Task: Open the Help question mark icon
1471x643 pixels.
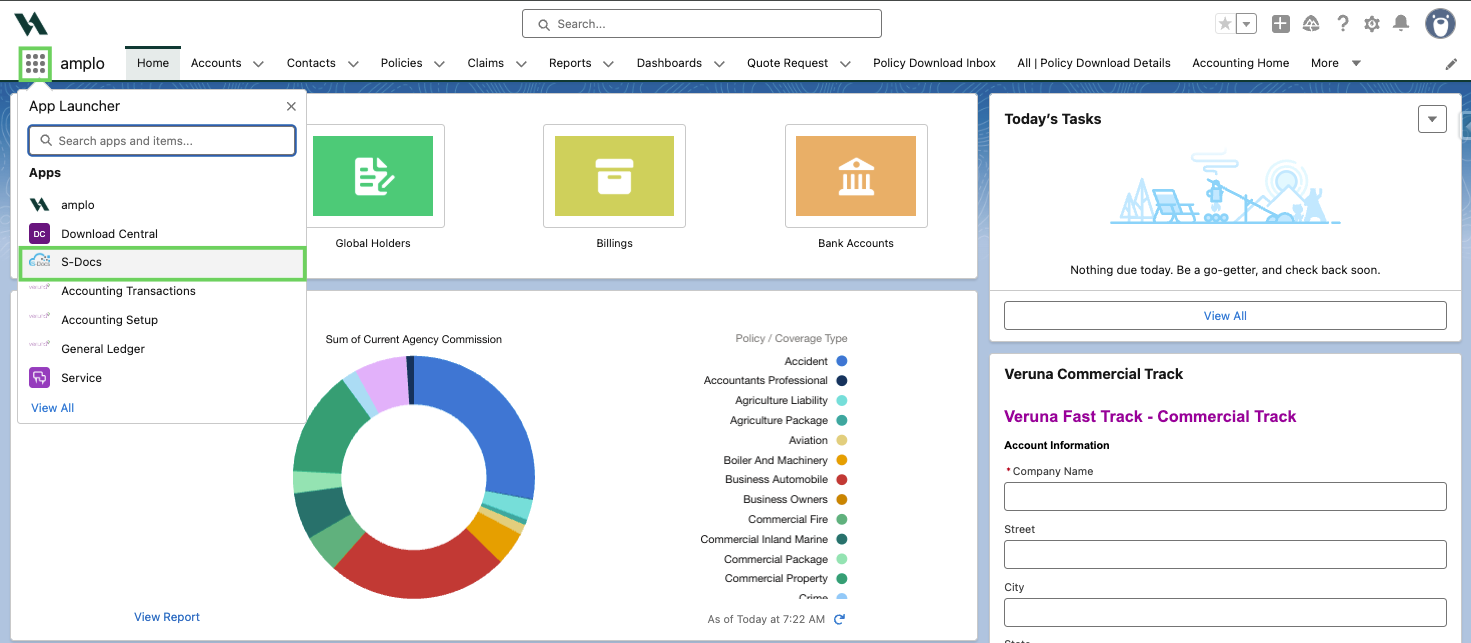Action: pos(1343,24)
